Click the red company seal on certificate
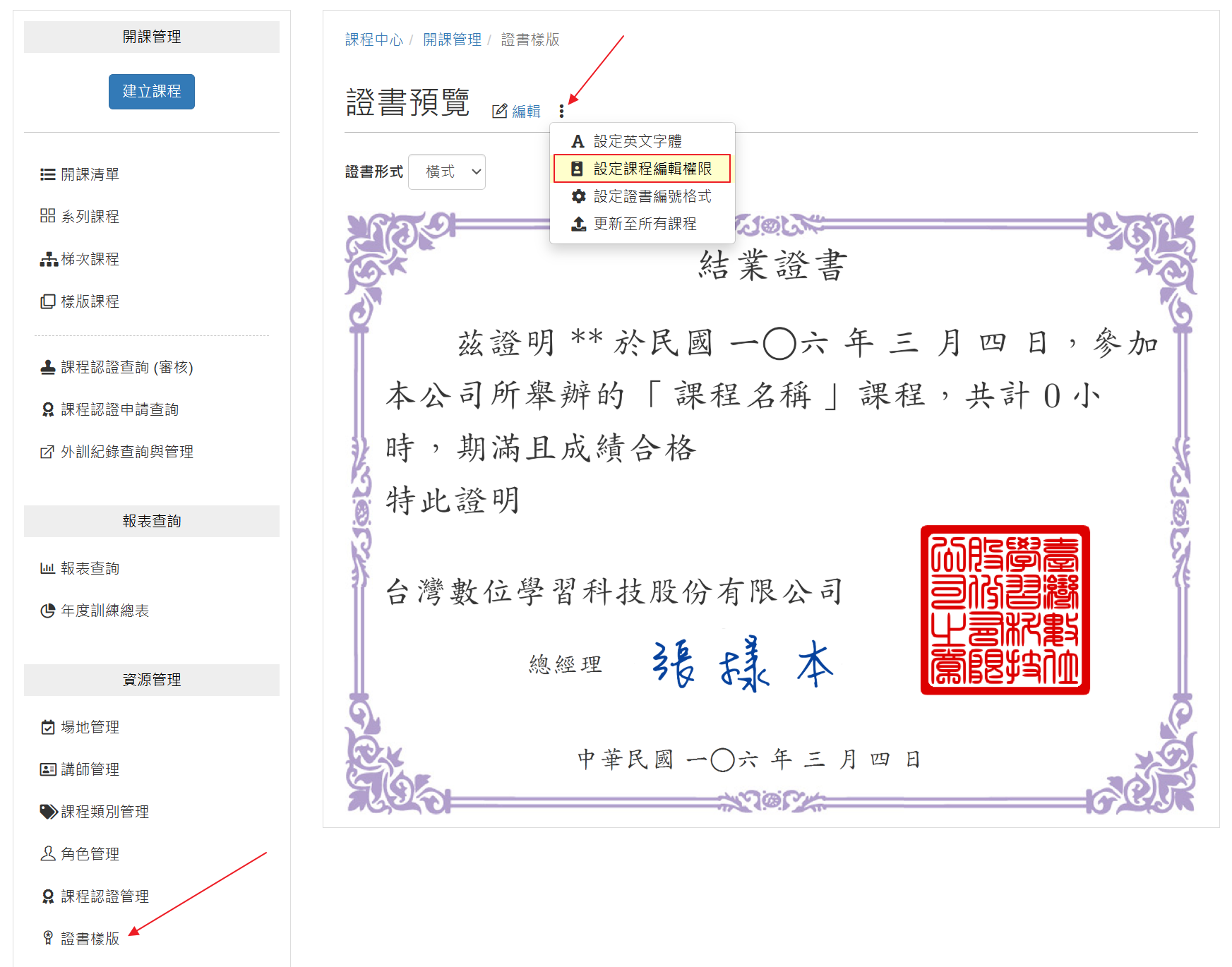The width and height of the screenshot is (1232, 967). pos(1005,610)
